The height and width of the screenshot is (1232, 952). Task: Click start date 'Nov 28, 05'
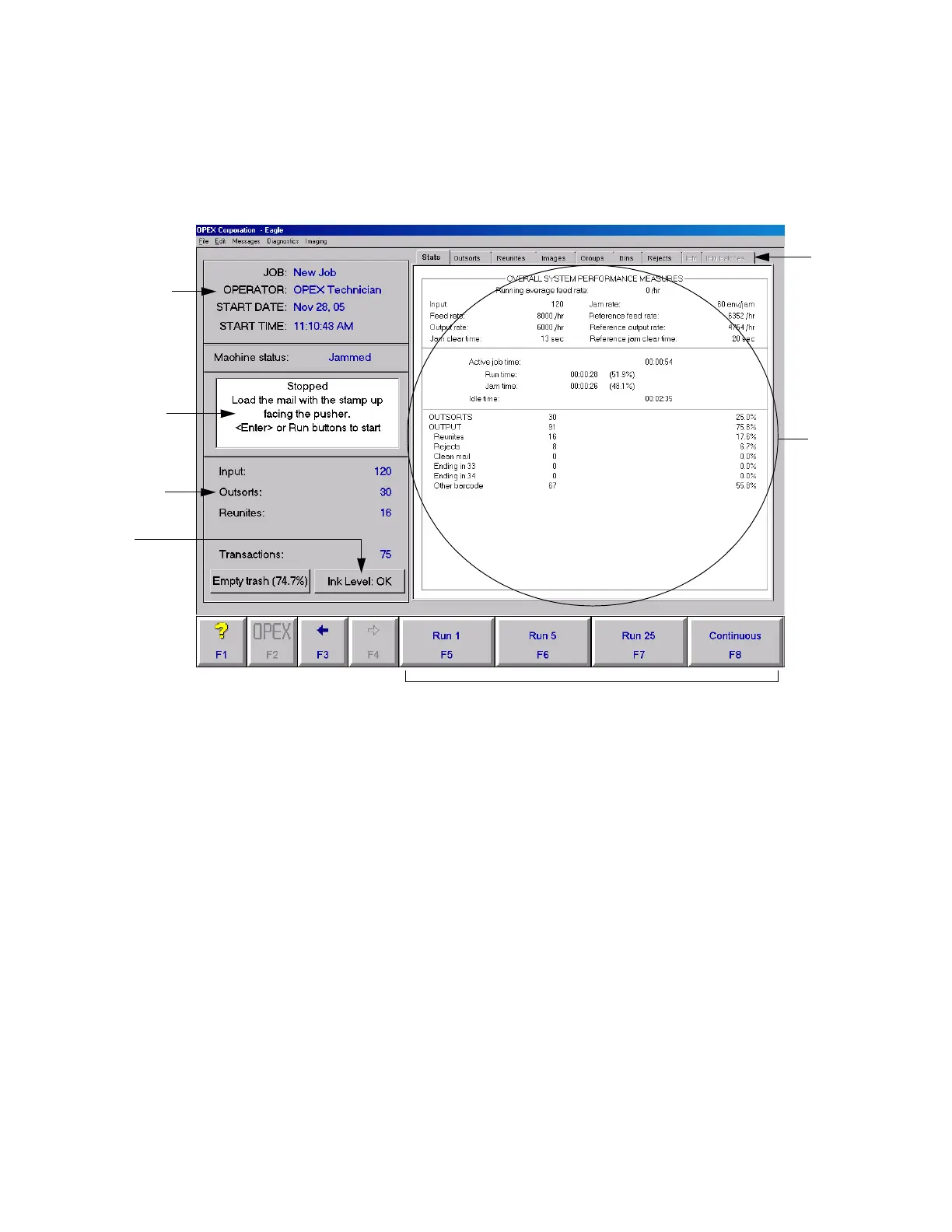pyautogui.click(x=319, y=307)
